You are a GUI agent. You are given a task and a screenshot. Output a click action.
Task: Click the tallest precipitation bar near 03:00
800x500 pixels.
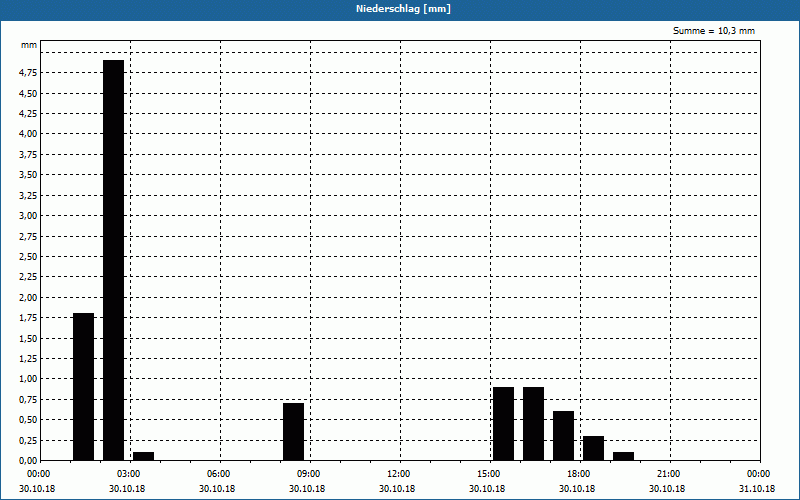tap(113, 260)
